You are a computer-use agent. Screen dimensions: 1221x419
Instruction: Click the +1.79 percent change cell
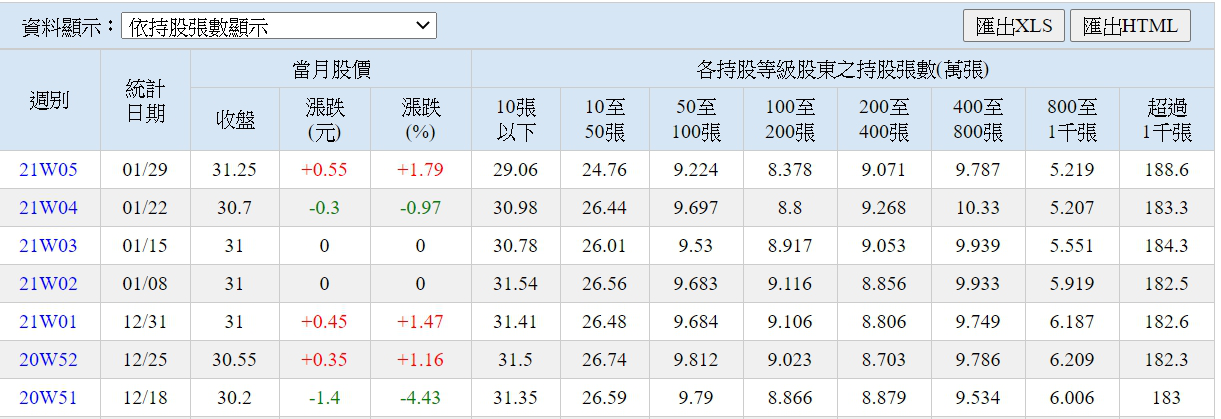point(420,170)
